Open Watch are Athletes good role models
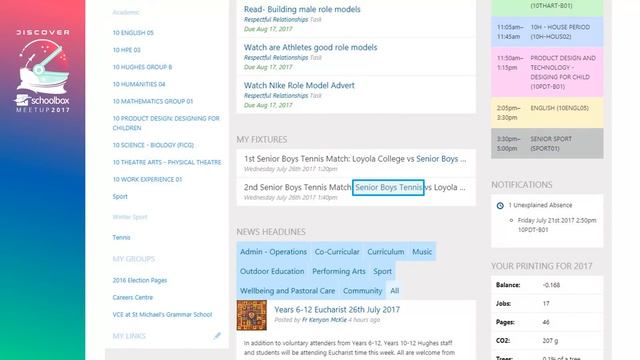Viewport: 640px width, 360px height. pyautogui.click(x=310, y=47)
